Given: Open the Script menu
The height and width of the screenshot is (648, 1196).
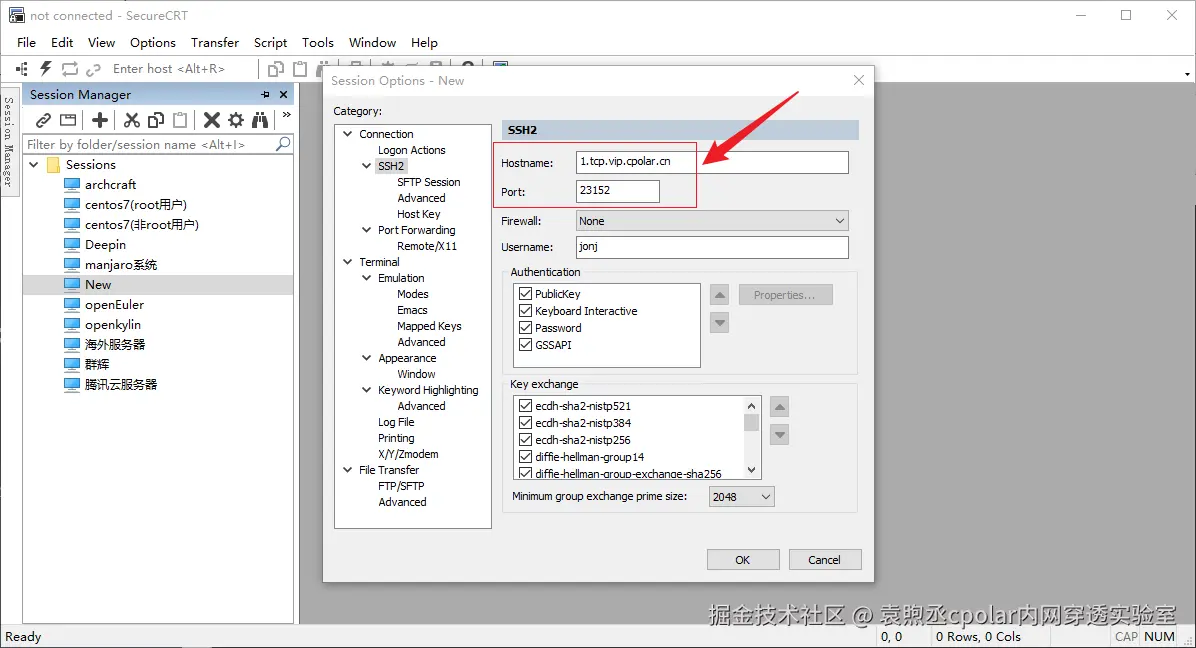Looking at the screenshot, I should click(271, 43).
